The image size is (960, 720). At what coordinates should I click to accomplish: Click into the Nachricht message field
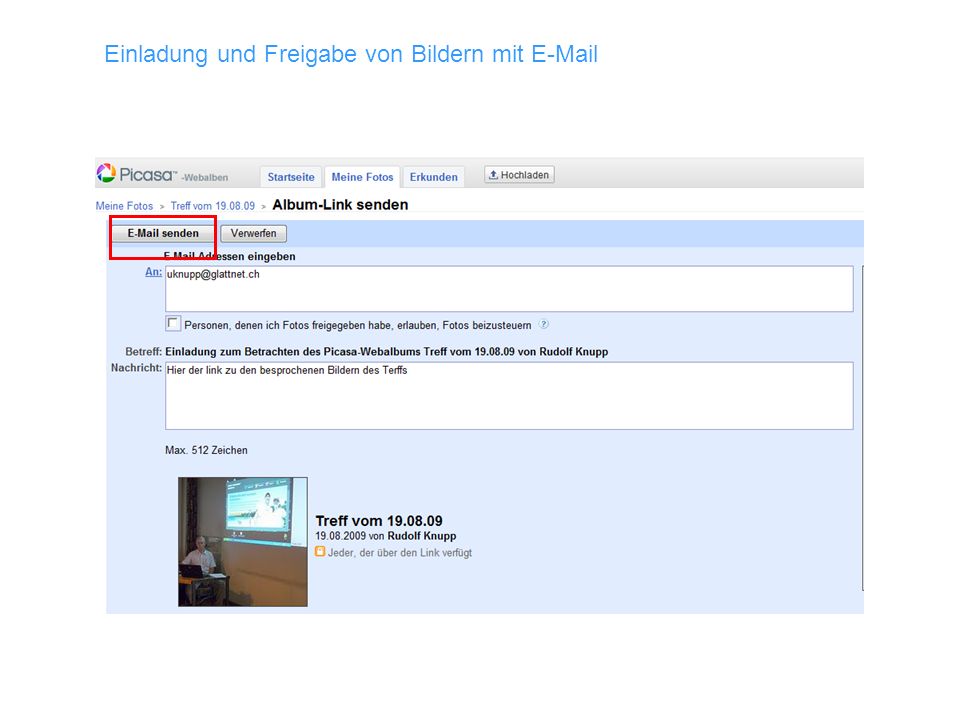pos(509,396)
